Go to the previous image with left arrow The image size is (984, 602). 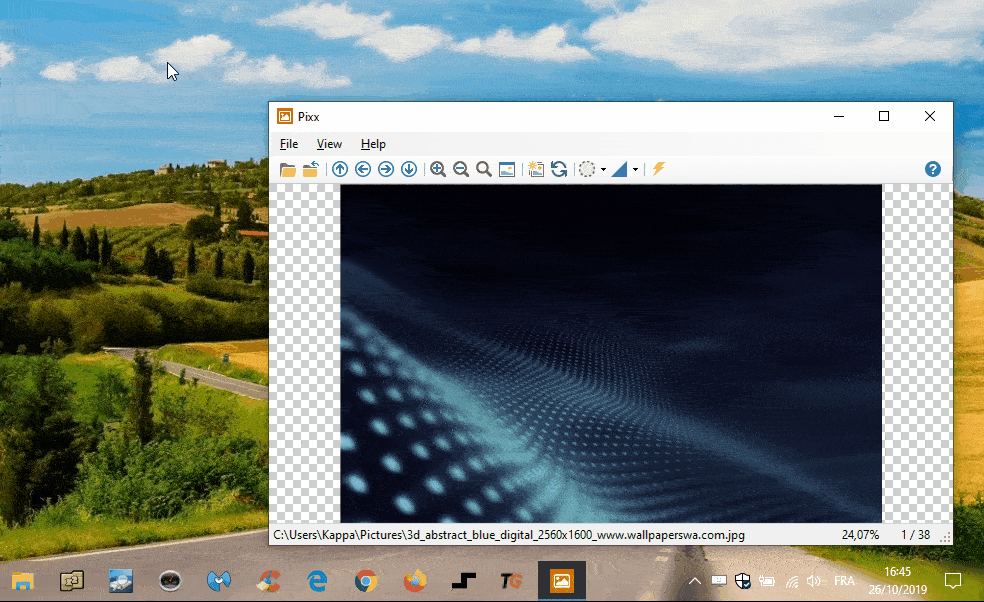click(363, 169)
